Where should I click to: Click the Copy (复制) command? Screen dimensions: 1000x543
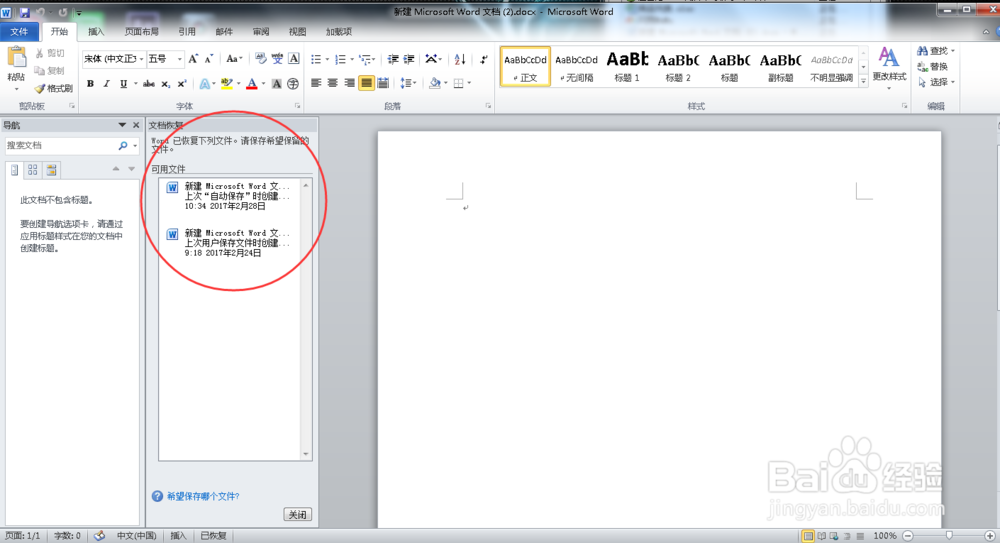[50, 71]
